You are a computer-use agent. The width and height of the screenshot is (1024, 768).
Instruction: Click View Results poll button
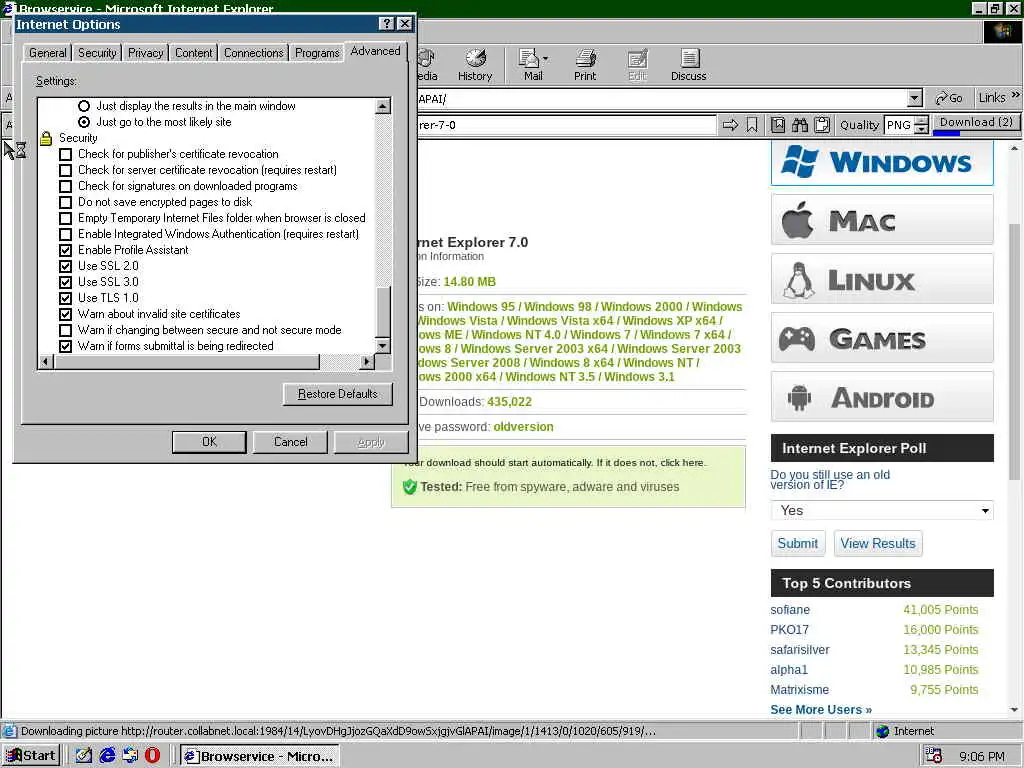coord(878,543)
